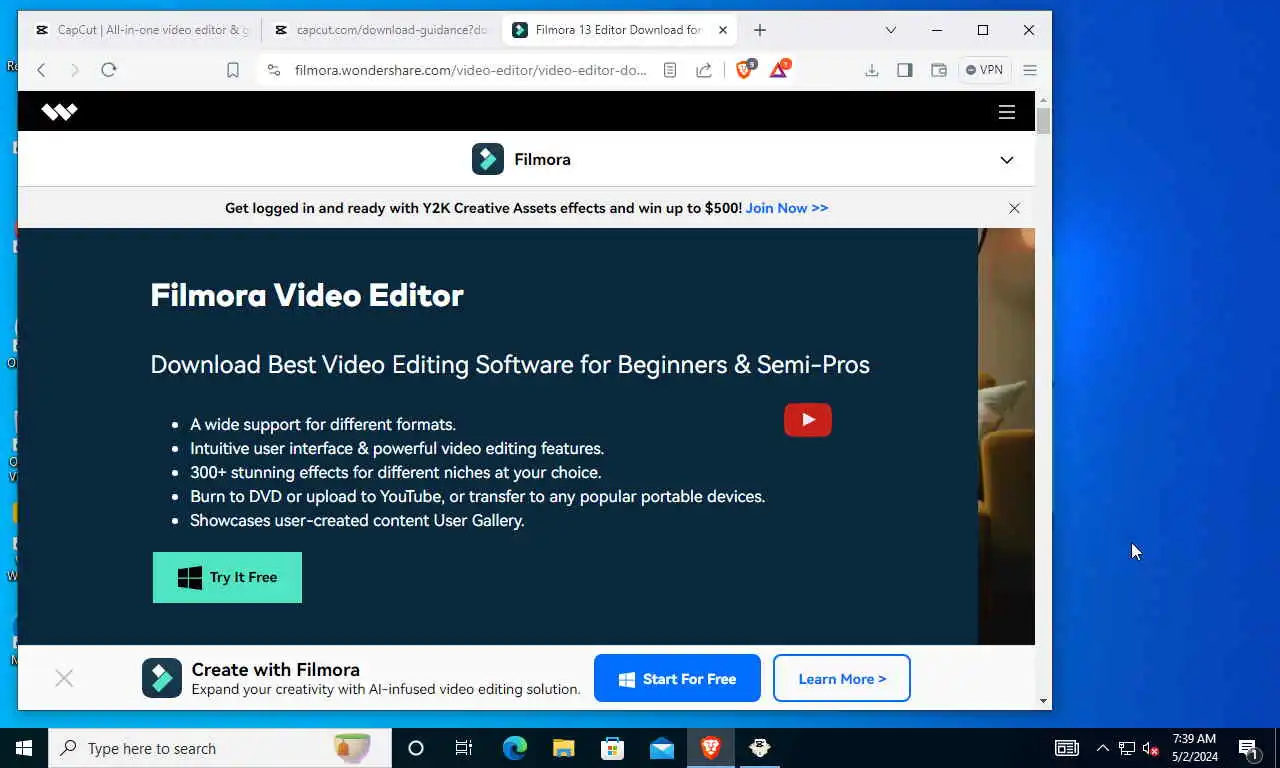Open the notification center icon
This screenshot has height=768, width=1280.
pos(1248,748)
